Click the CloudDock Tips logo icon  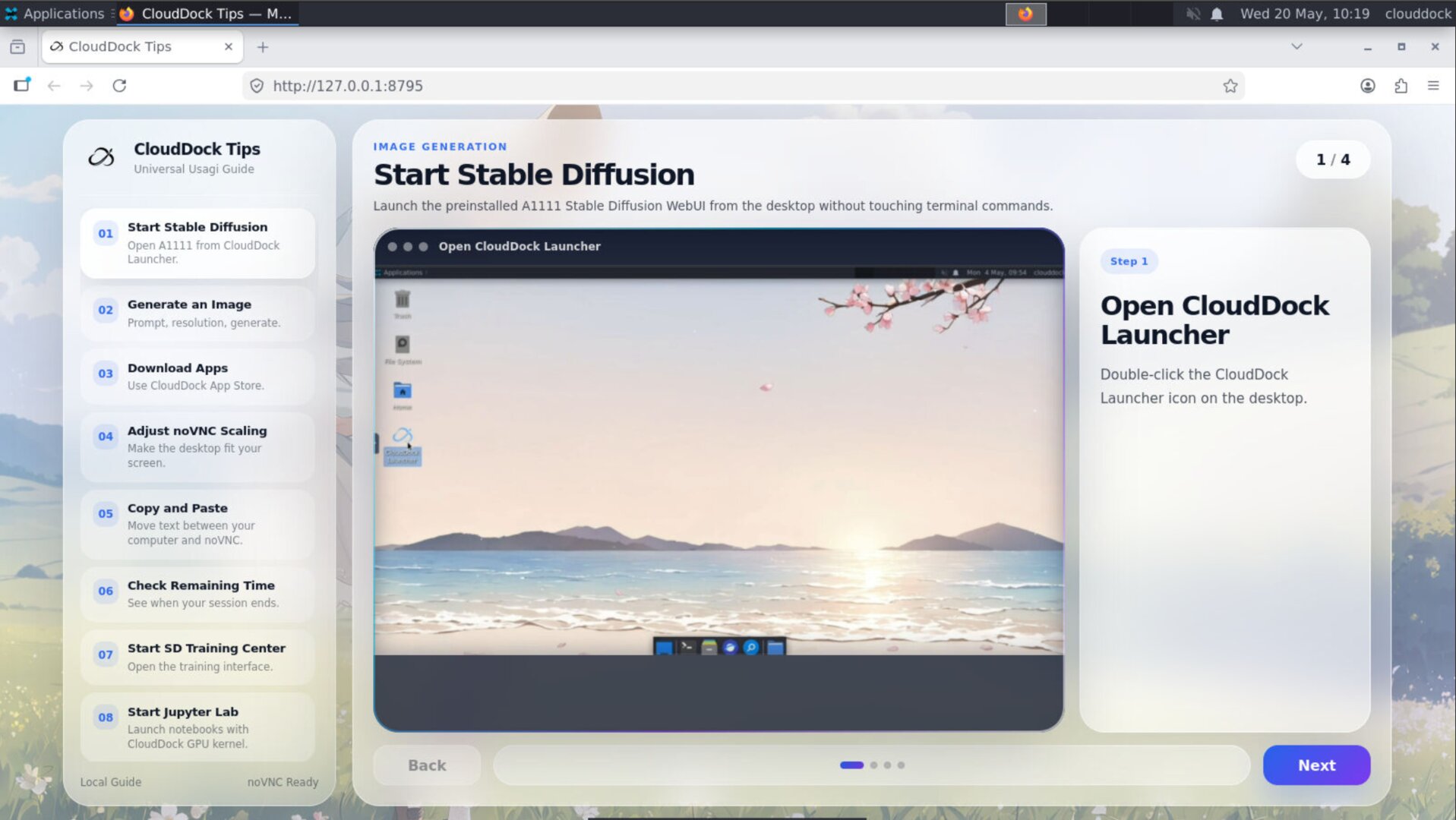tap(101, 157)
